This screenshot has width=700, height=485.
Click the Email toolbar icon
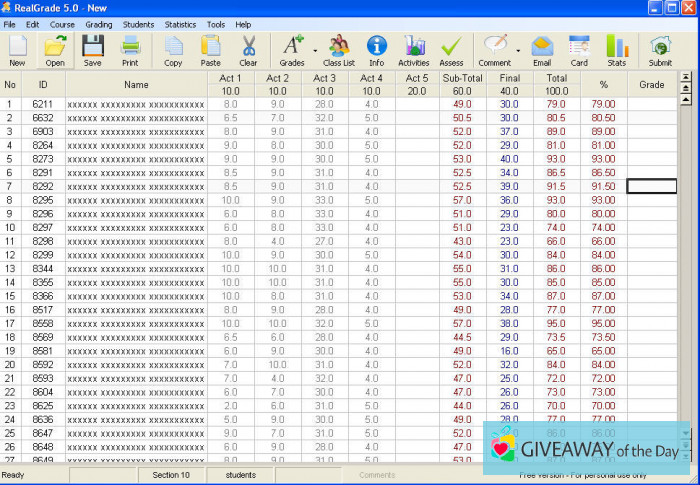point(542,49)
